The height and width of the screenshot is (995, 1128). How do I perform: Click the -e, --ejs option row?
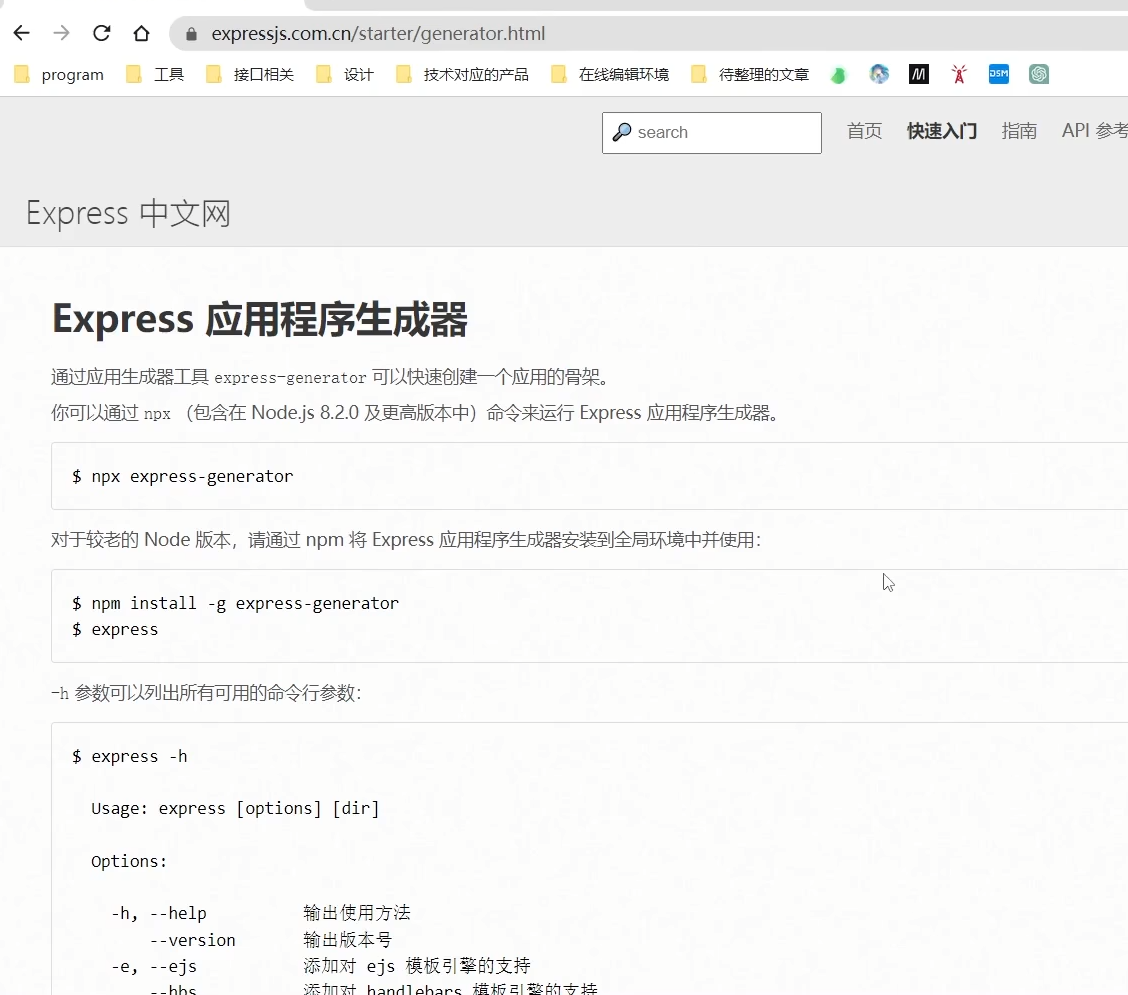click(x=321, y=966)
